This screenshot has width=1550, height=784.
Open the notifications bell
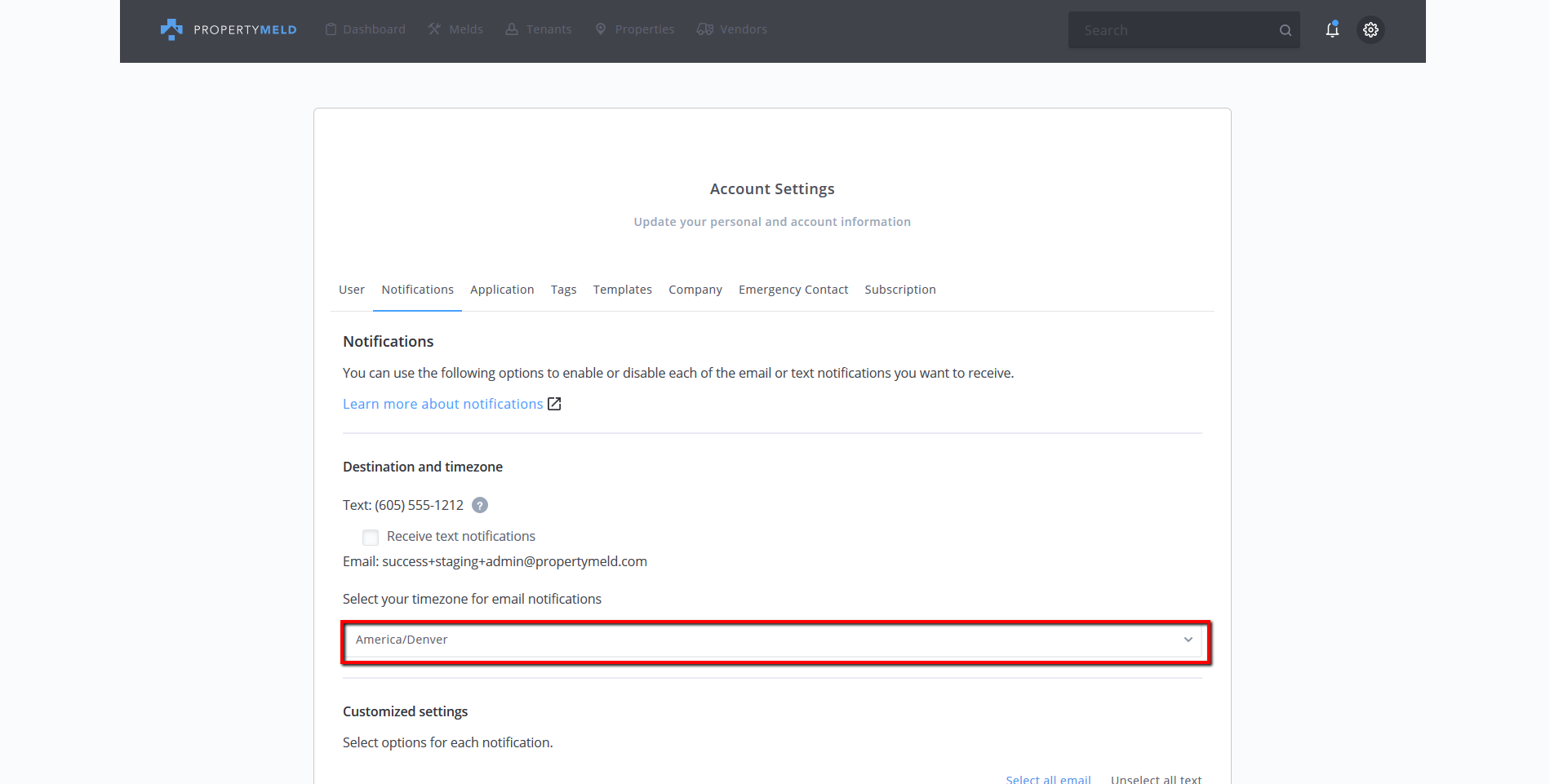(x=1332, y=29)
